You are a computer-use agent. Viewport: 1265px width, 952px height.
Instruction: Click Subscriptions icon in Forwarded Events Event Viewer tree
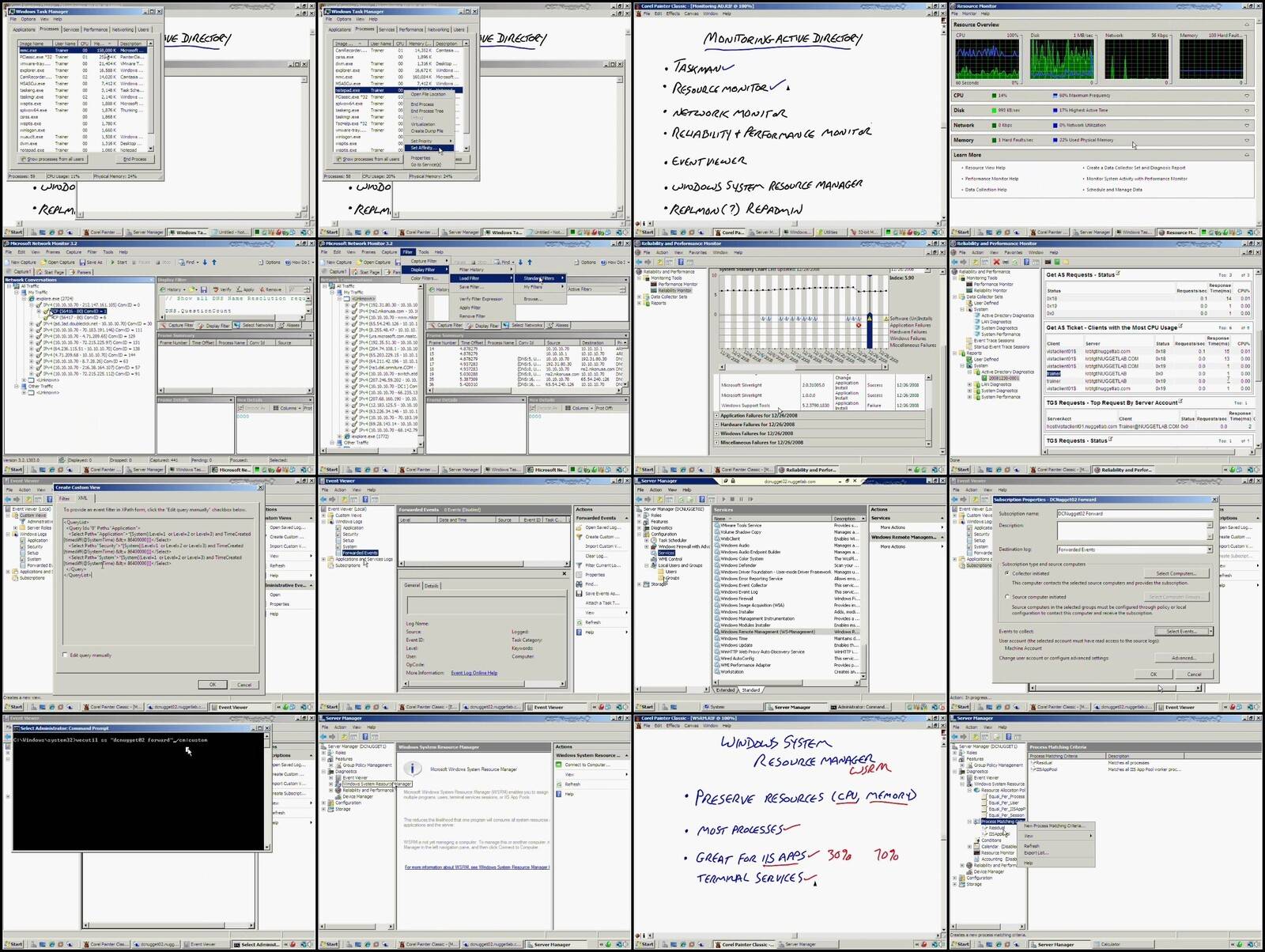pyautogui.click(x=332, y=565)
